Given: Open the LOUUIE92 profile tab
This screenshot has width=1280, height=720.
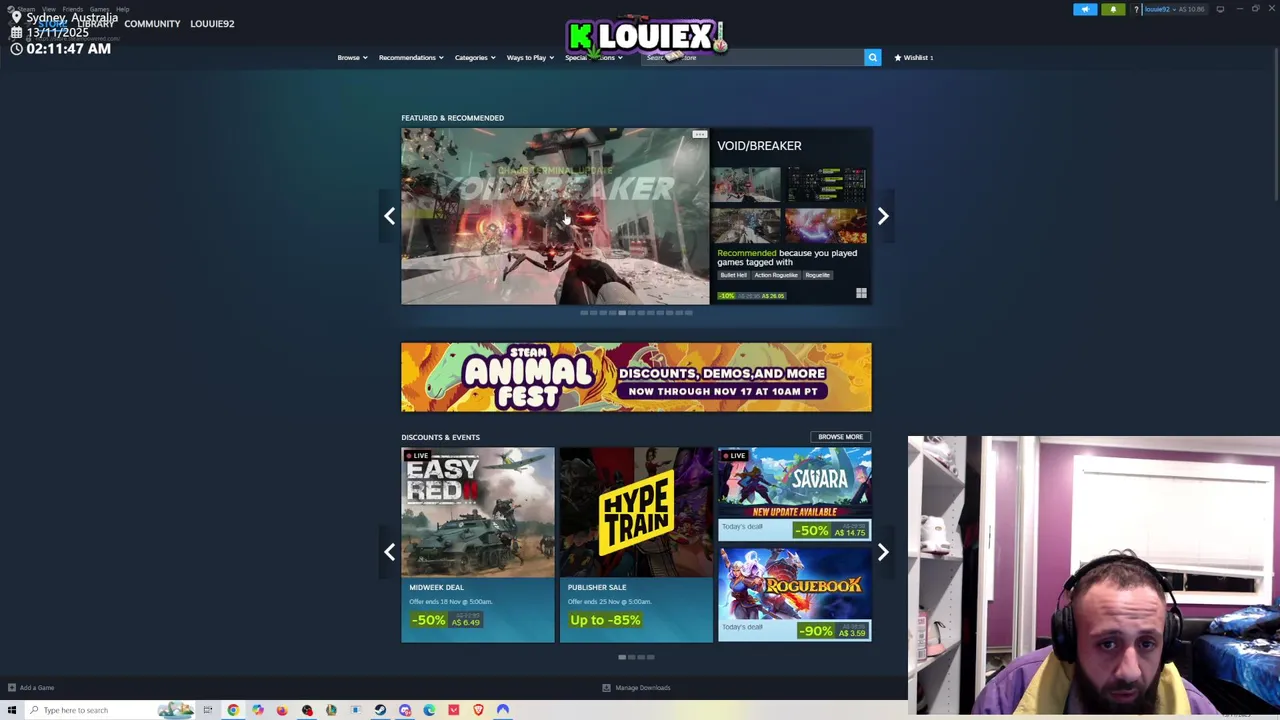Looking at the screenshot, I should click(x=212, y=24).
